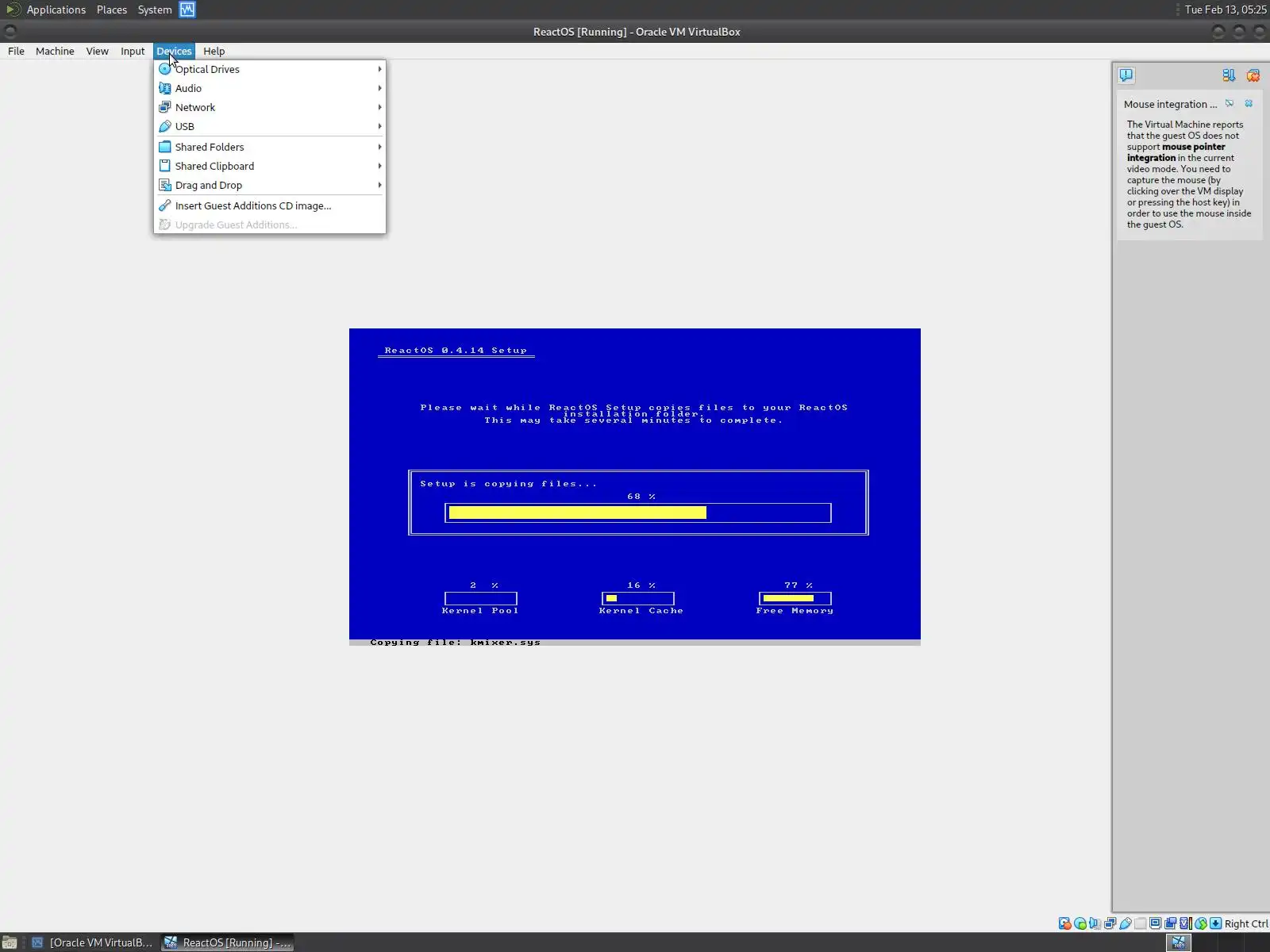Click the CPU virtualization status icon
Viewport: 1270px width, 952px height.
(x=1186, y=923)
